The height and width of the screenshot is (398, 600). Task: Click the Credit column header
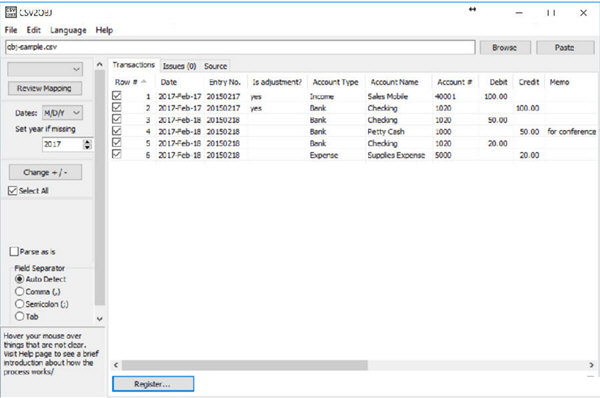529,82
